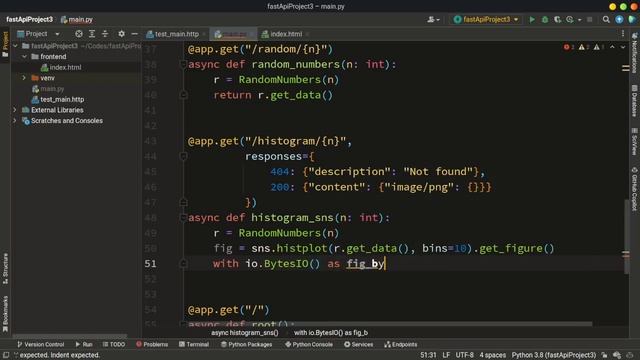Select main.py in the project tree
The height and width of the screenshot is (360, 640).
coord(48,89)
